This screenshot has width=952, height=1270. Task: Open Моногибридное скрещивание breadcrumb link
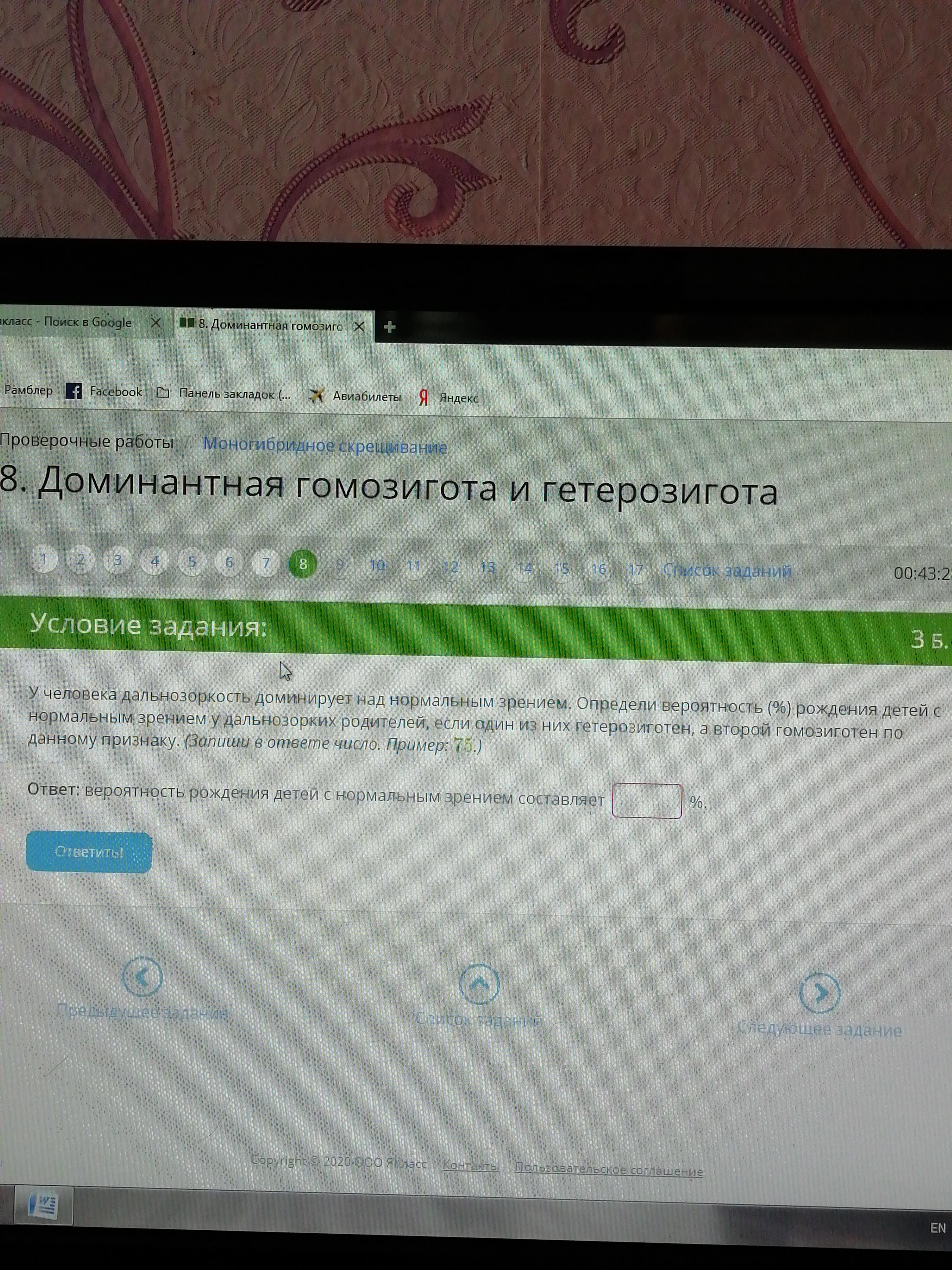(x=325, y=446)
